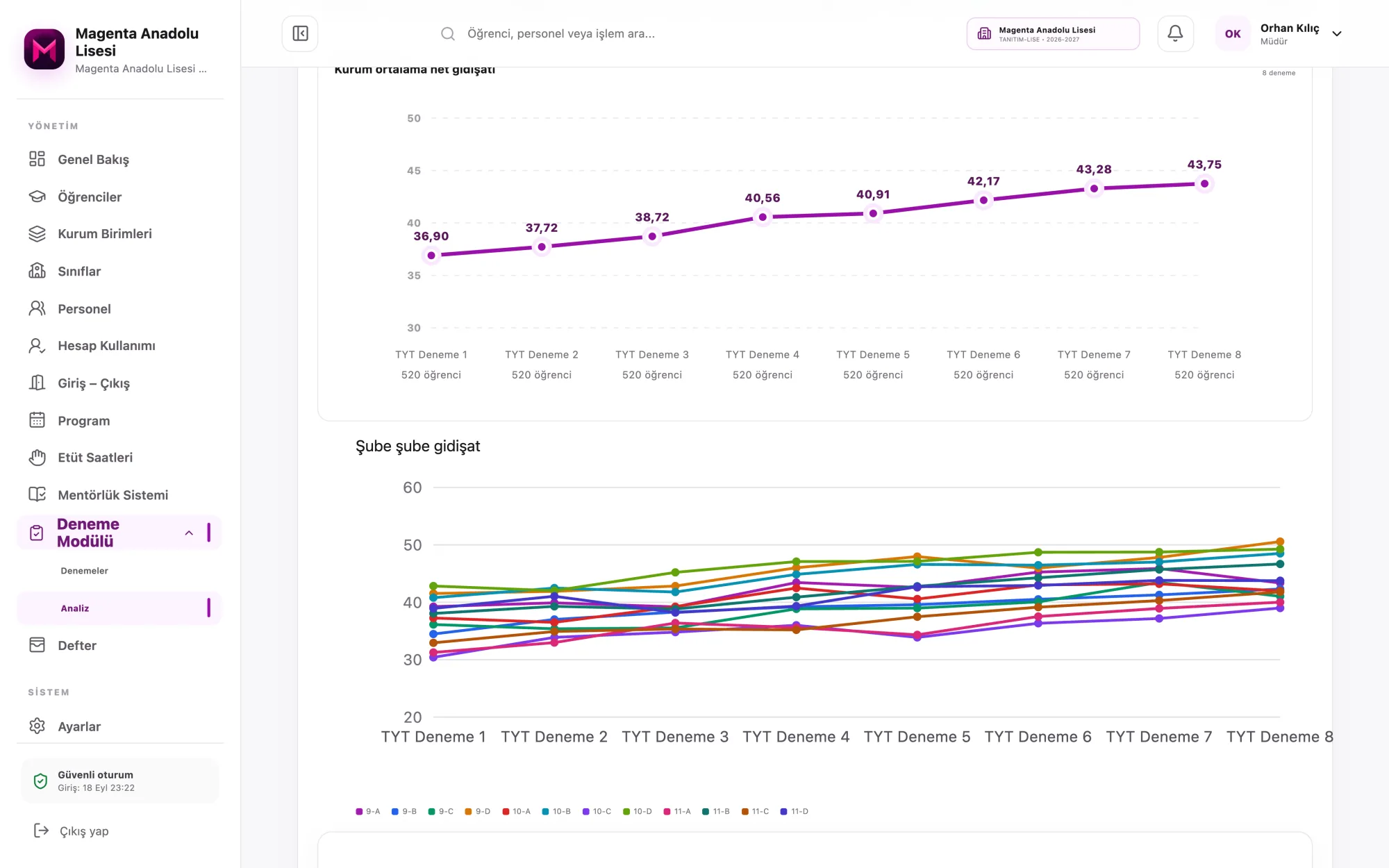Image resolution: width=1389 pixels, height=868 pixels.
Task: Collapse the Deneme Modülü submenu chevron
Action: click(189, 533)
